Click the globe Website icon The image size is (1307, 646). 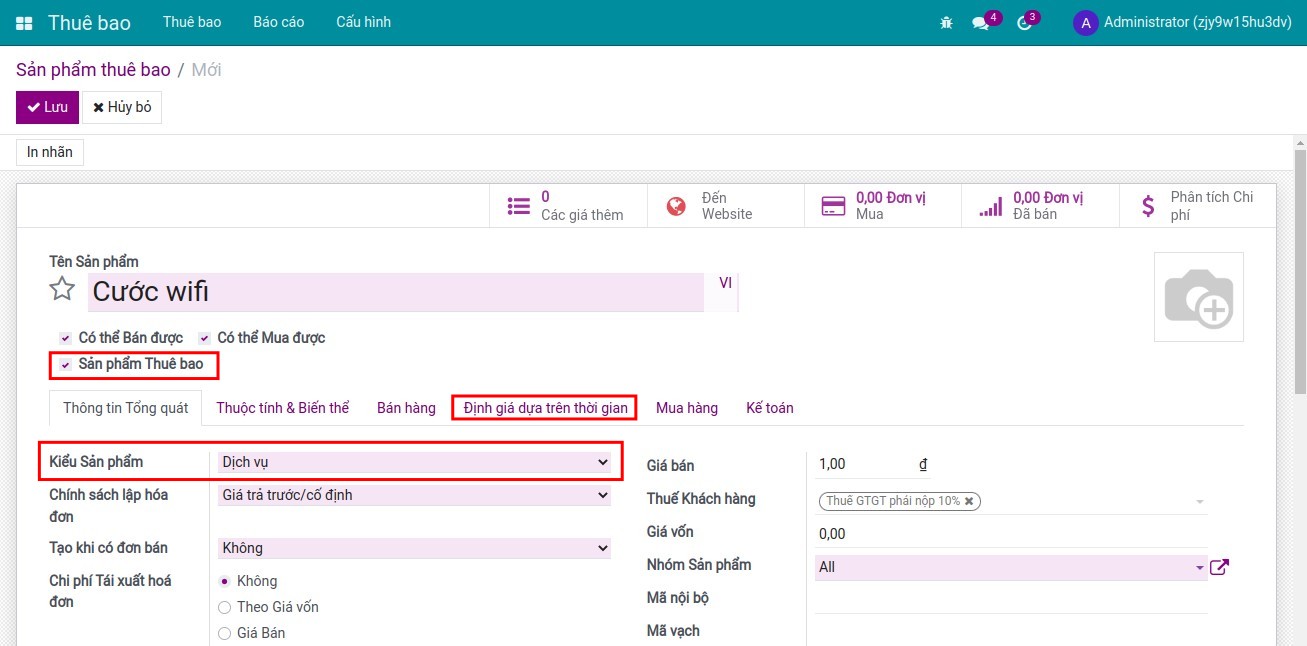677,206
